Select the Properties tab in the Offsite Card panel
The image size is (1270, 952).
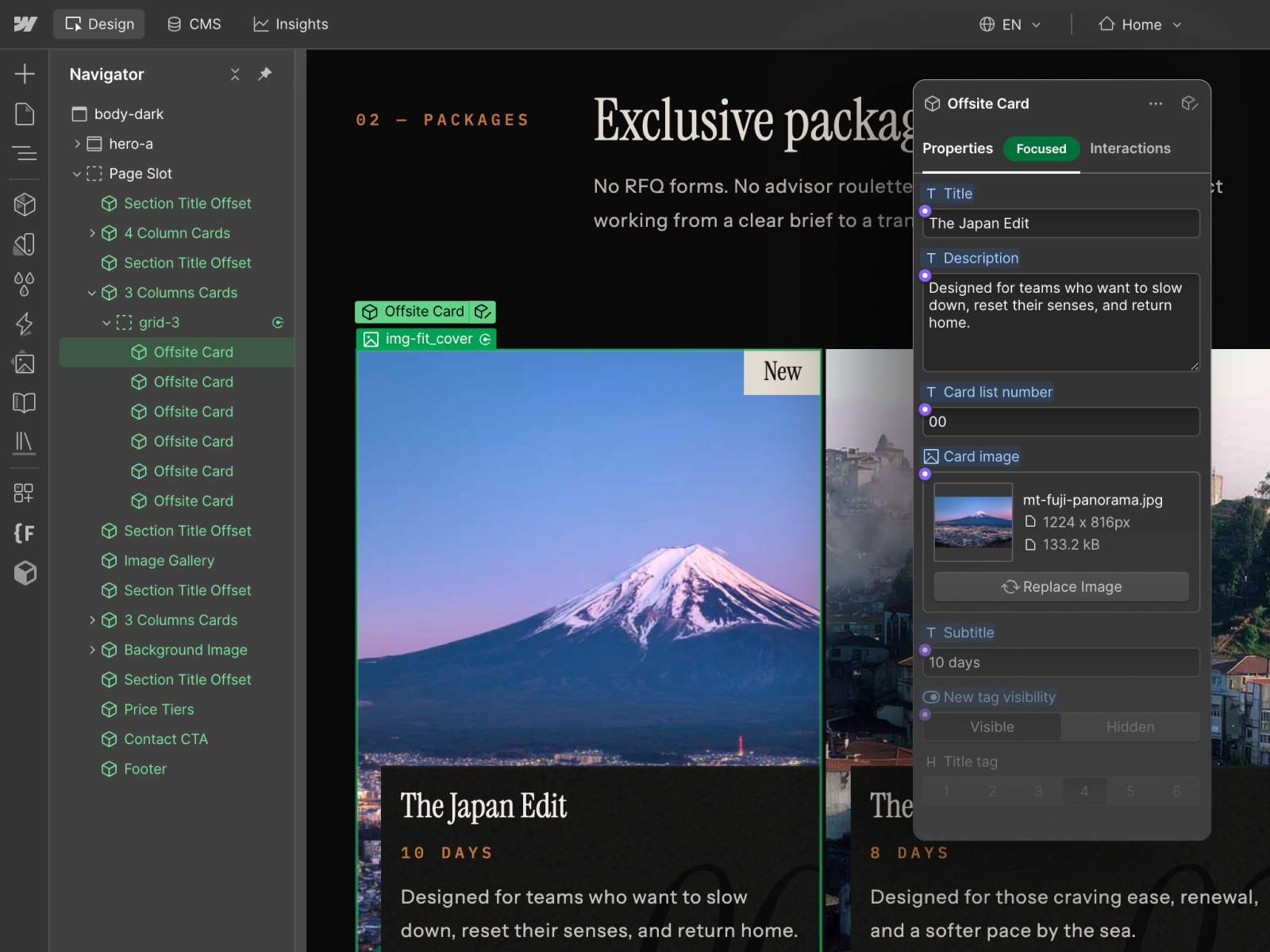click(957, 148)
